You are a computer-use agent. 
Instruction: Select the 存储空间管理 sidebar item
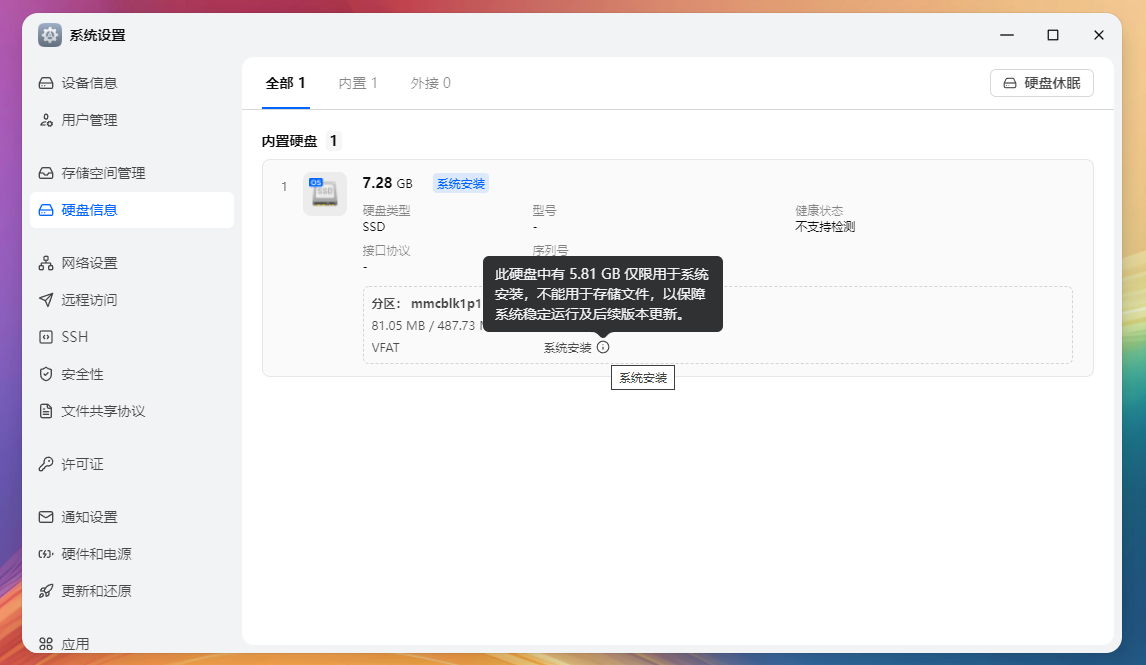103,173
